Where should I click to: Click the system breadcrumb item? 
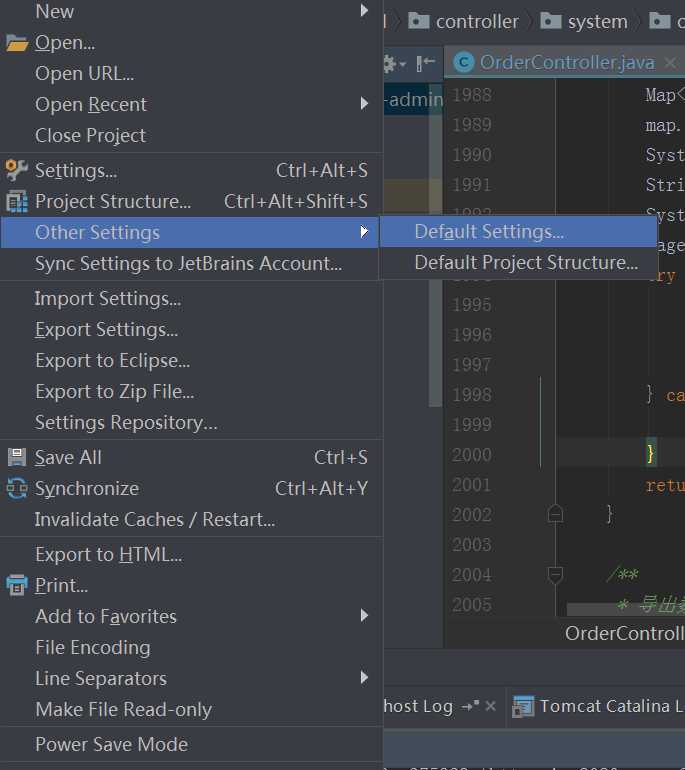coord(584,21)
